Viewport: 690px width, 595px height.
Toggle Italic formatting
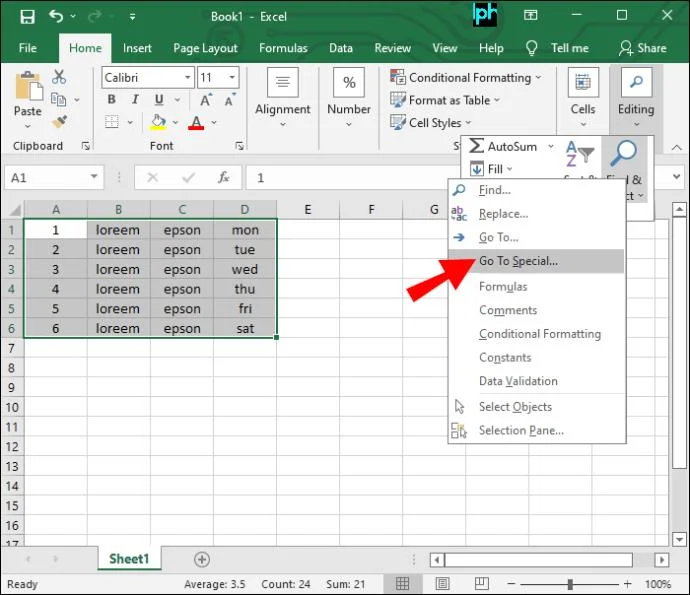136,99
